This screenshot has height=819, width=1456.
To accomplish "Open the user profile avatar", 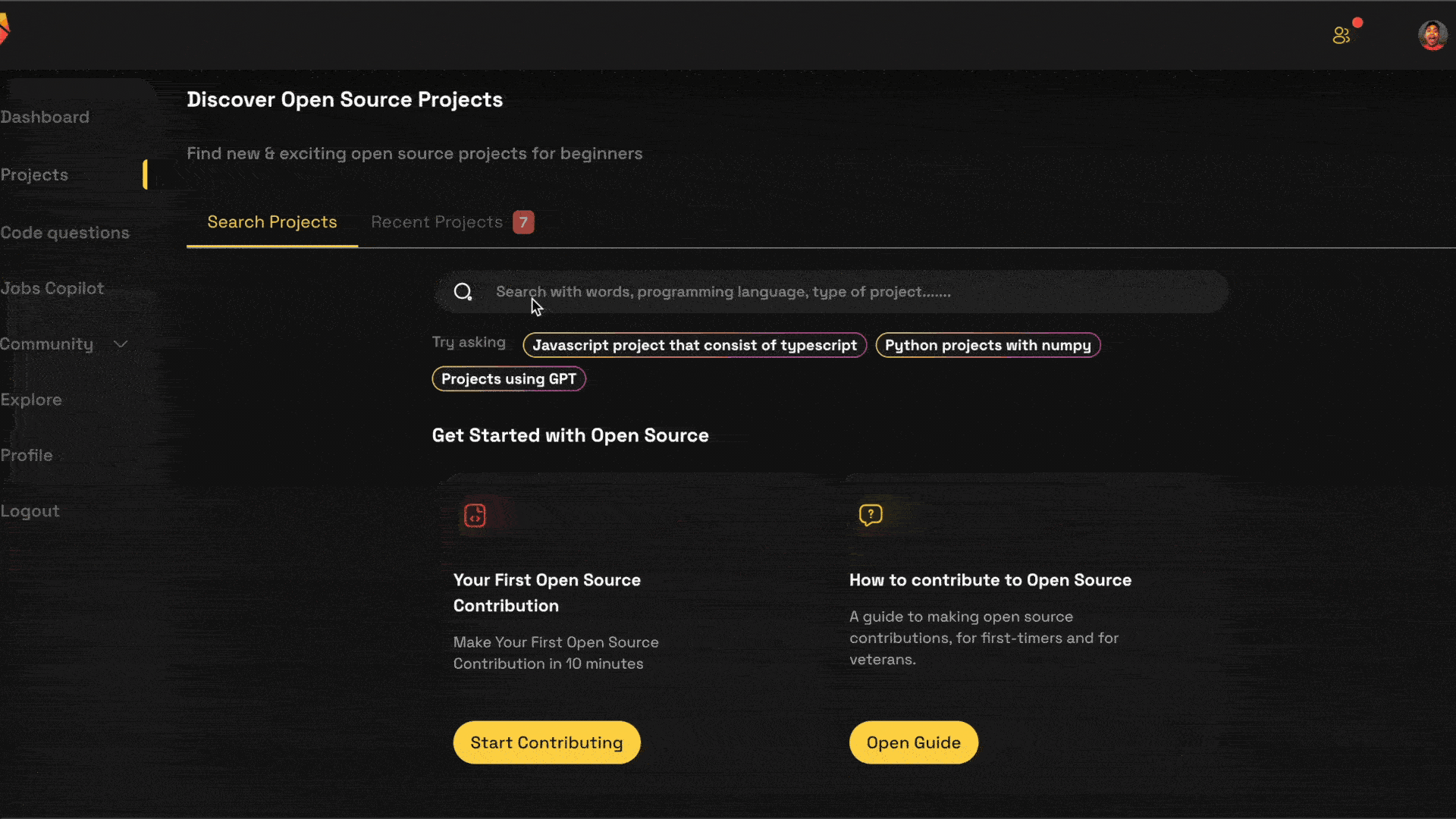I will [1432, 36].
